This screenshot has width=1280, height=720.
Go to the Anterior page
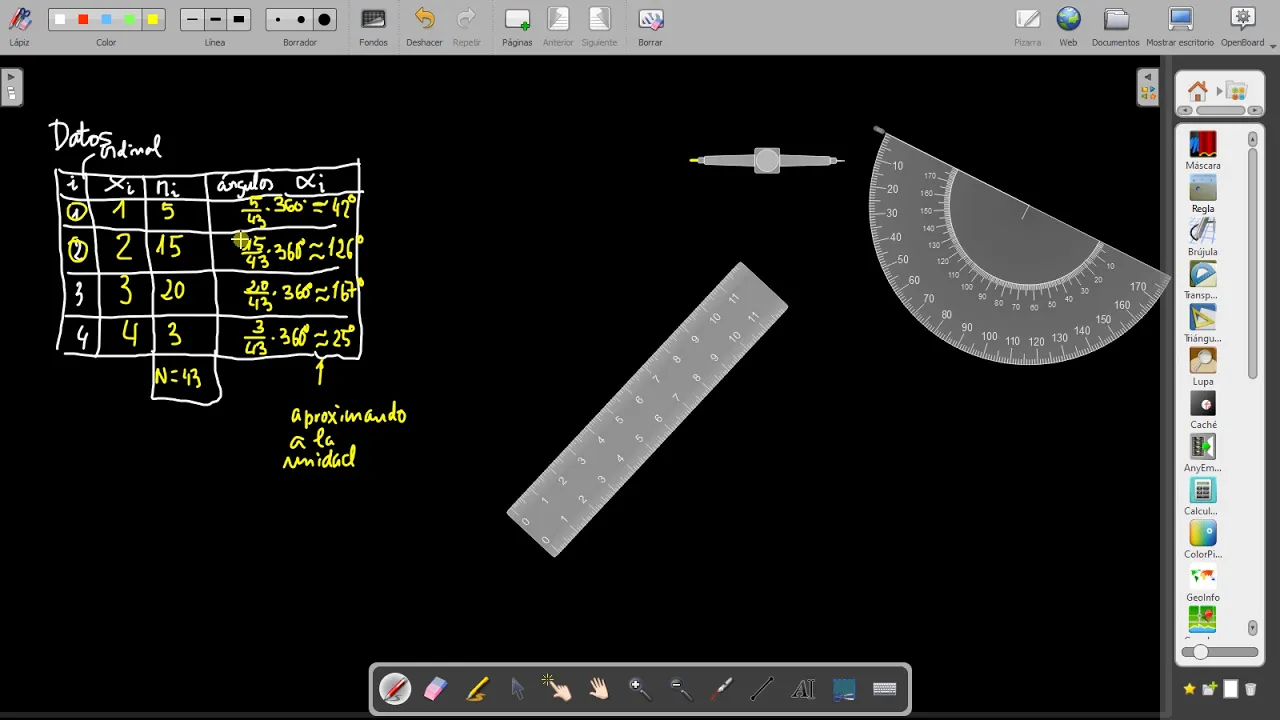tap(558, 27)
